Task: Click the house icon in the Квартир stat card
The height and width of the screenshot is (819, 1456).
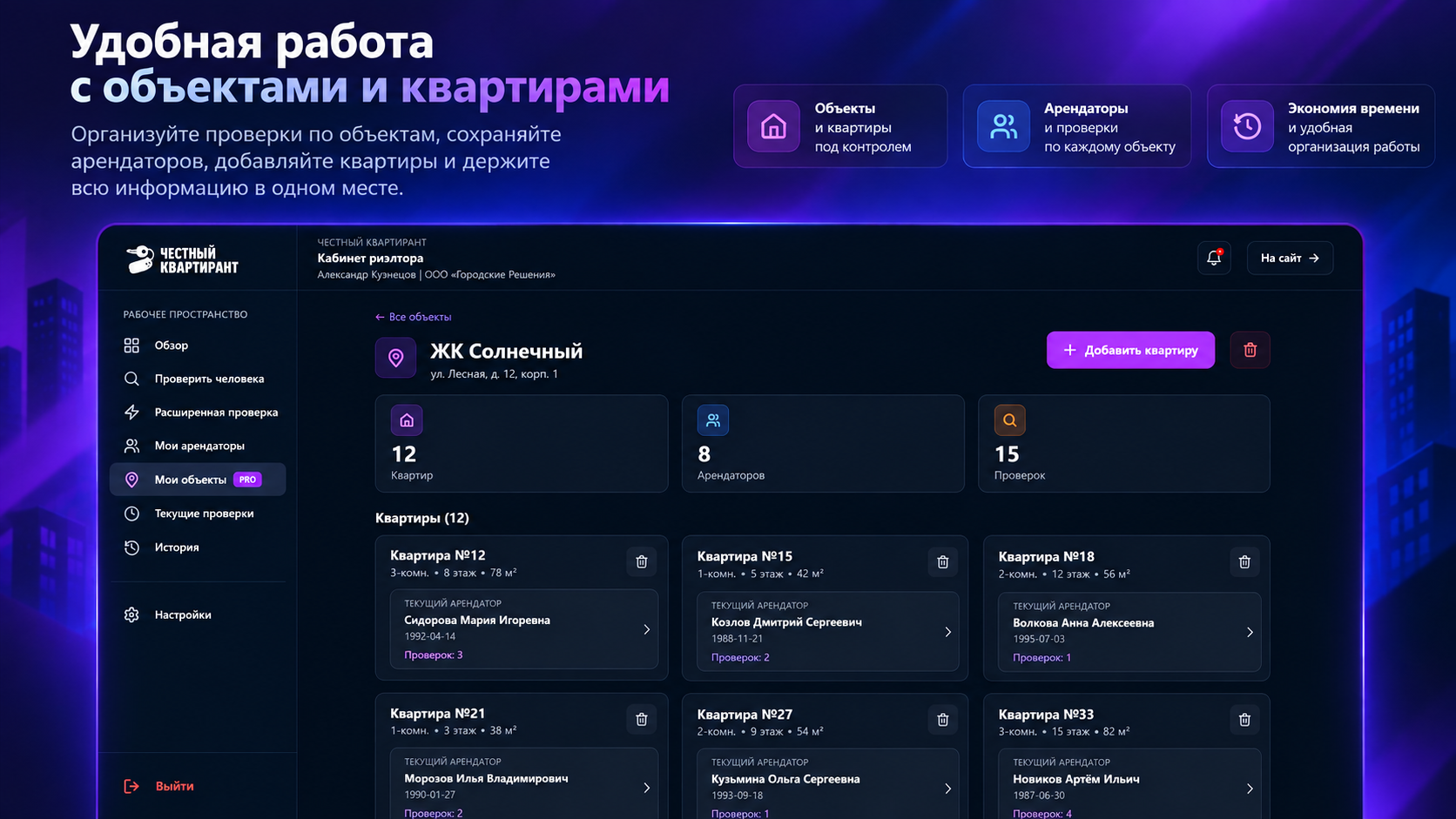Action: pyautogui.click(x=407, y=420)
